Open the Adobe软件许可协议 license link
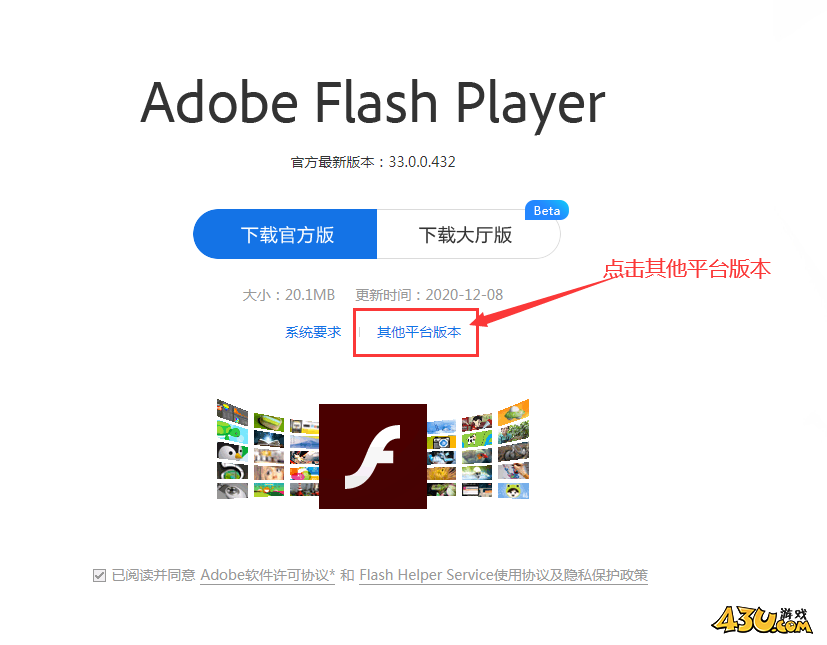 pyautogui.click(x=268, y=575)
